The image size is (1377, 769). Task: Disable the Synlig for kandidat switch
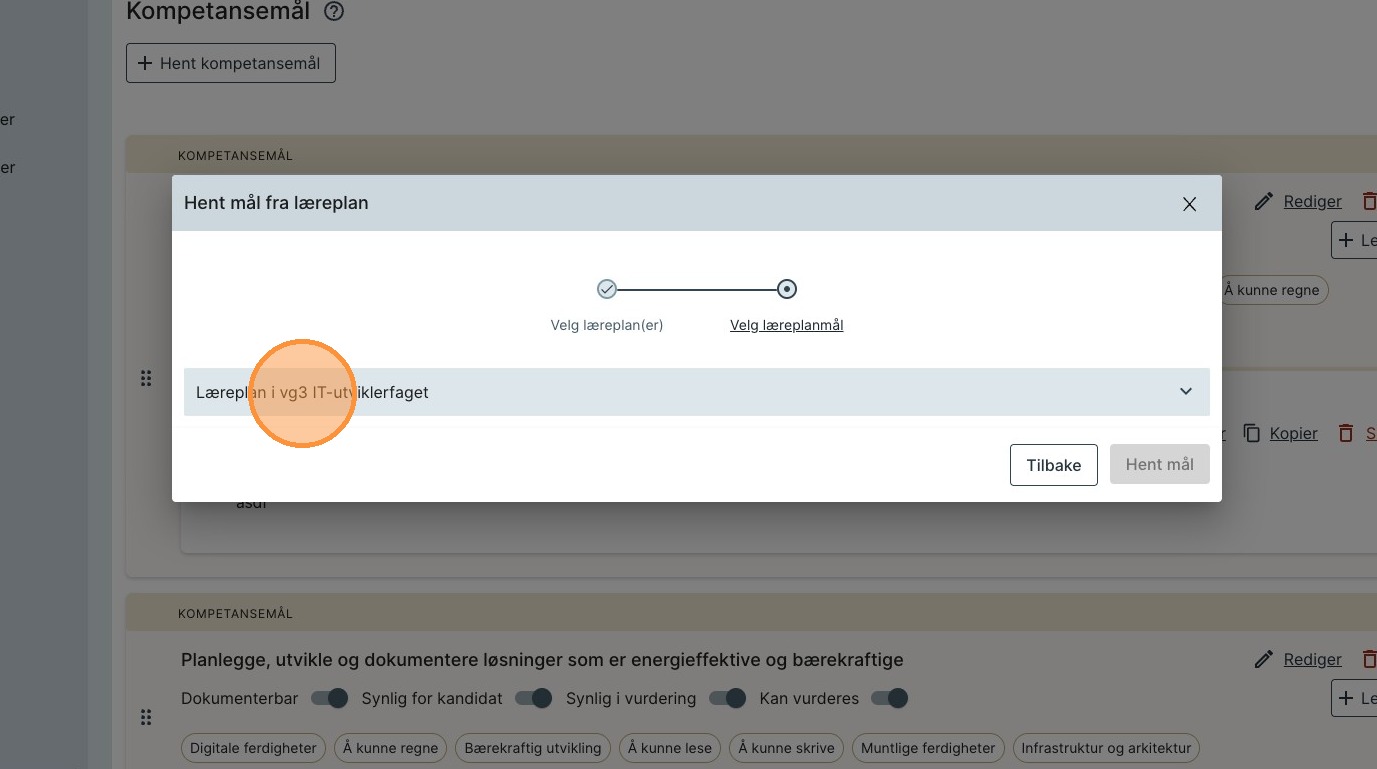pyautogui.click(x=533, y=698)
